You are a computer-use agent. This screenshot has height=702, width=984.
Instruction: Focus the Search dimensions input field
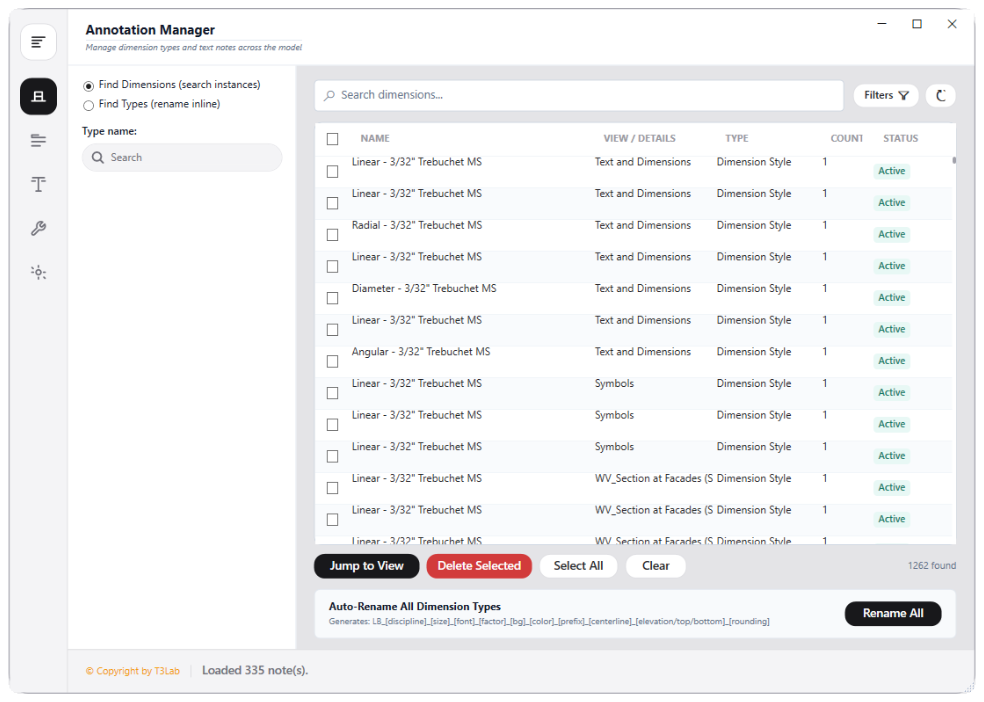[579, 95]
